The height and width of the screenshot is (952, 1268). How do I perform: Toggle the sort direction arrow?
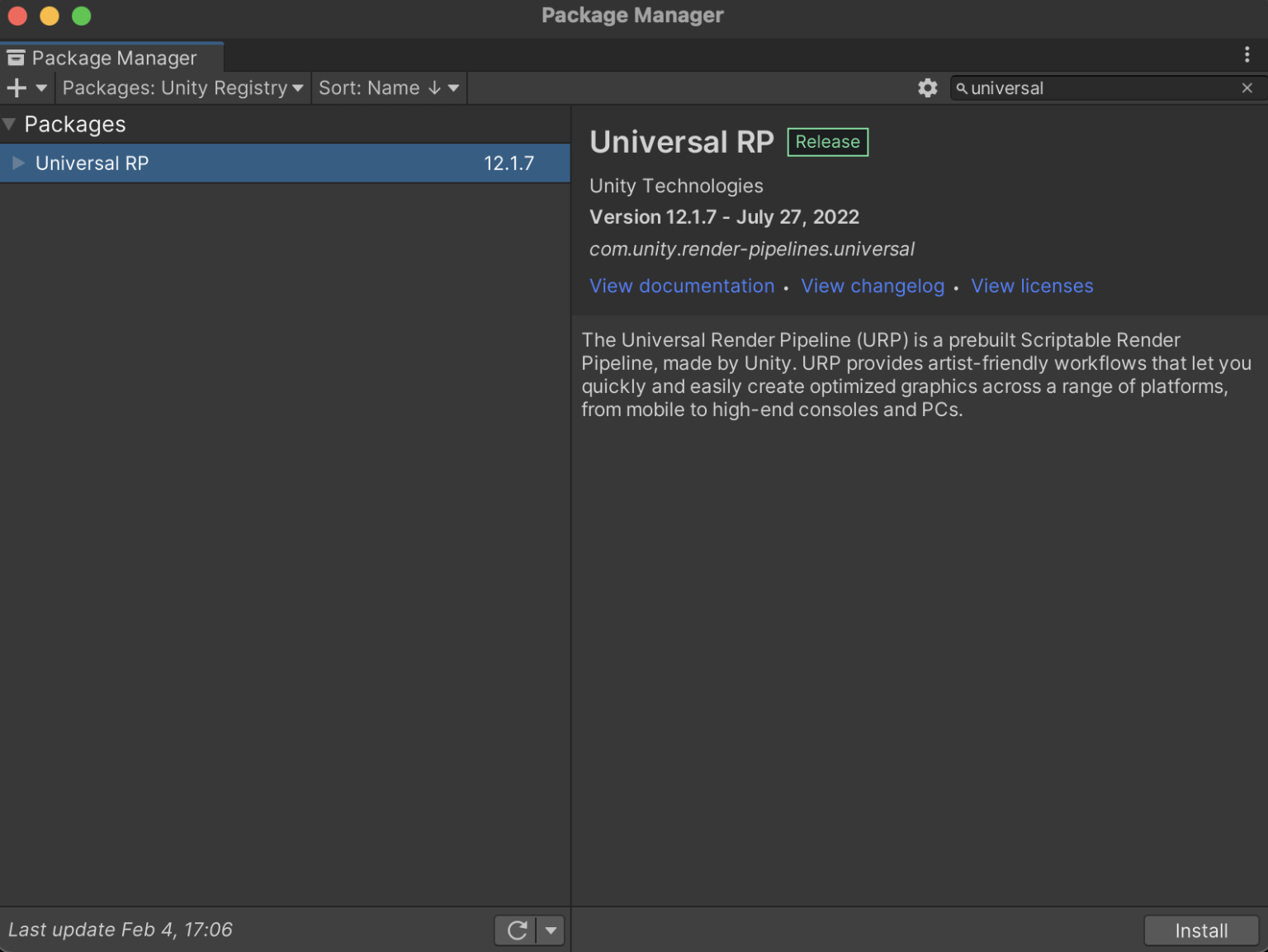[434, 88]
